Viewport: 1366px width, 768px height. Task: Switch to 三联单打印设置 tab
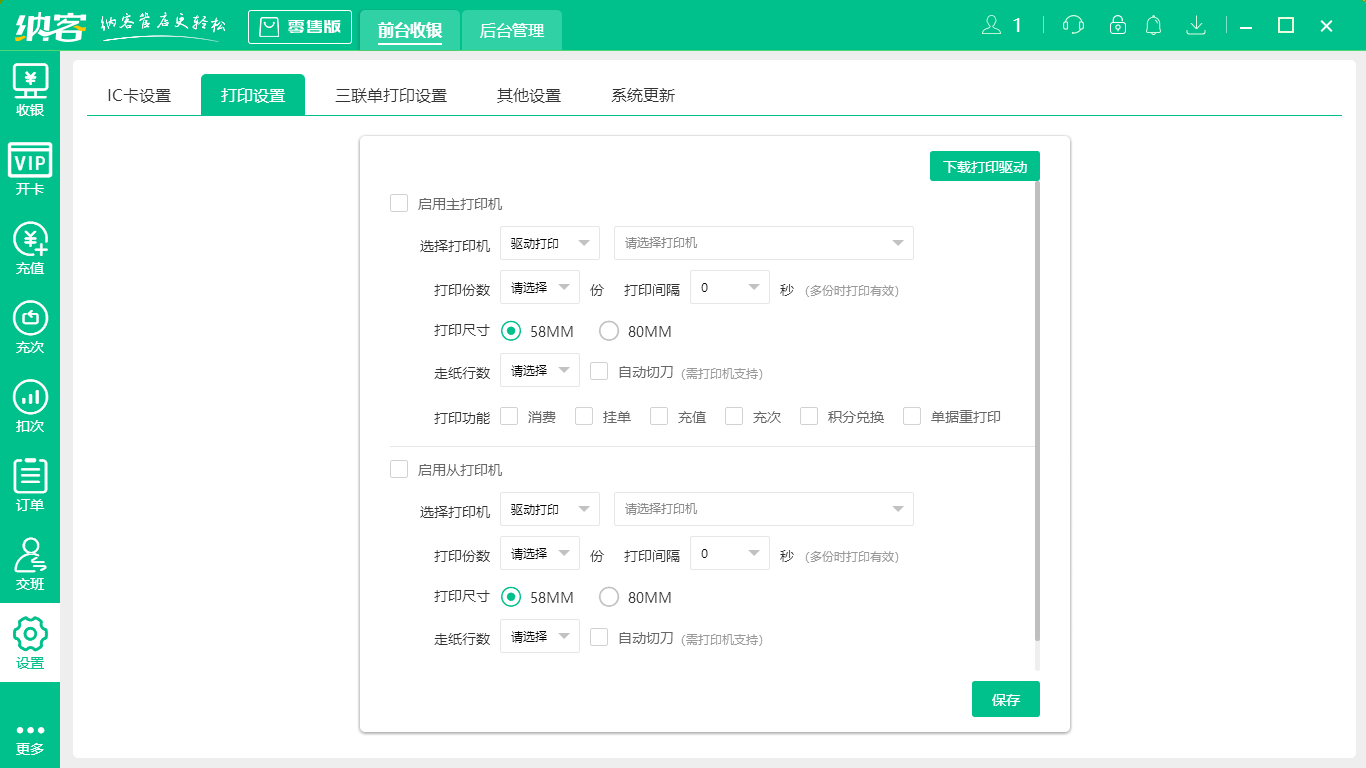click(391, 96)
